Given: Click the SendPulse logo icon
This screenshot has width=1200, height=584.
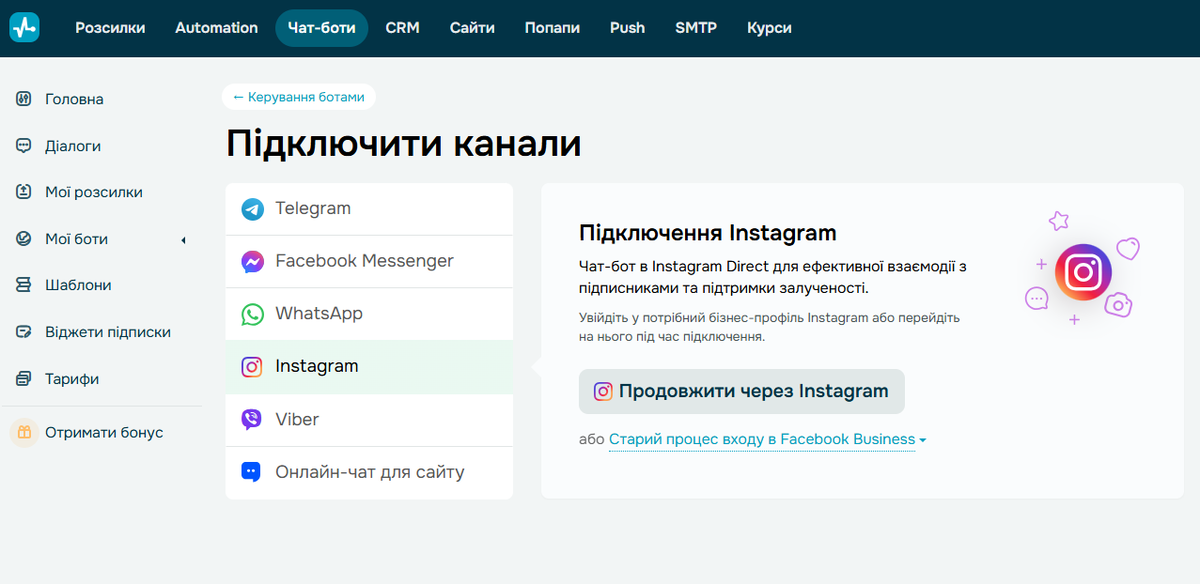Looking at the screenshot, I should pyautogui.click(x=24, y=28).
